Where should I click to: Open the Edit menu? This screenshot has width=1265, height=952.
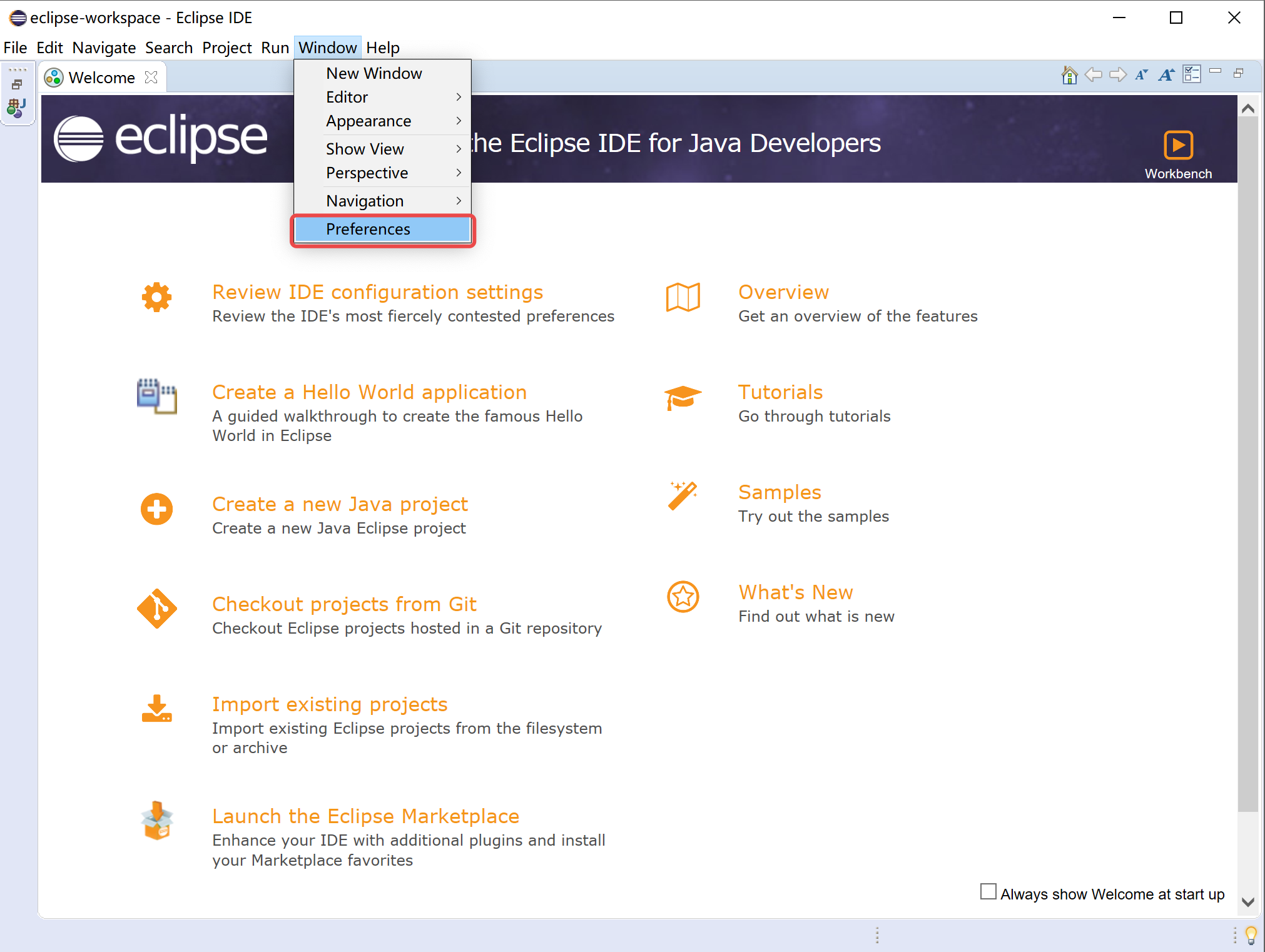49,48
